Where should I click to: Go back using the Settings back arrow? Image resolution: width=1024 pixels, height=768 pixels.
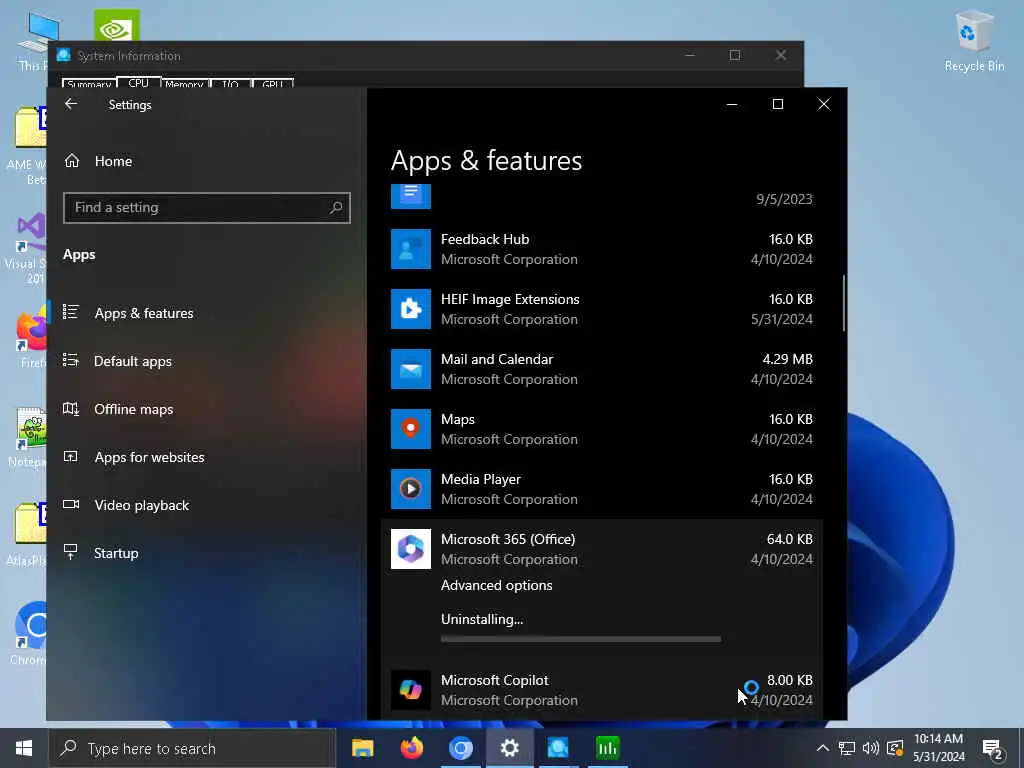pos(71,104)
